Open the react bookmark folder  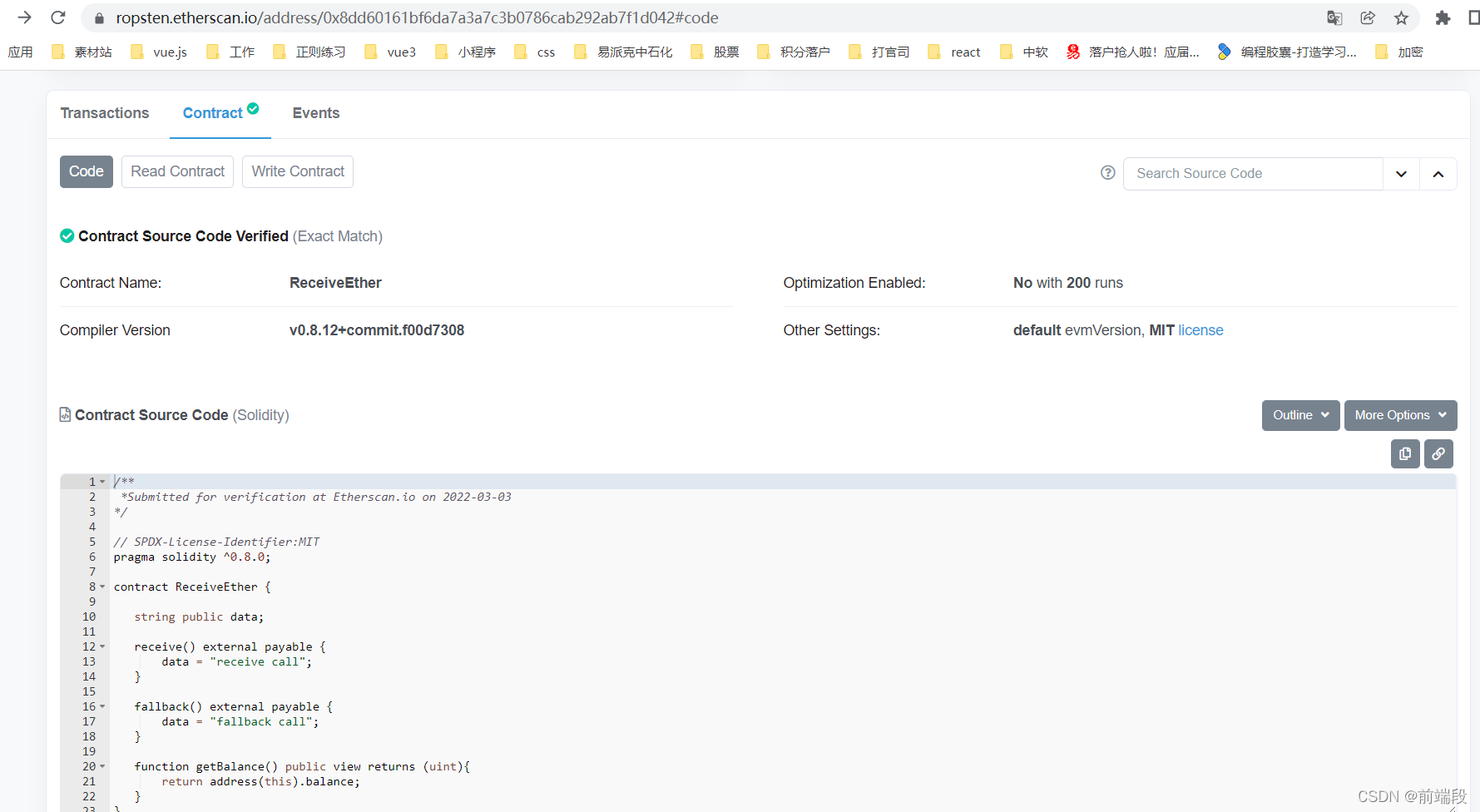click(953, 52)
